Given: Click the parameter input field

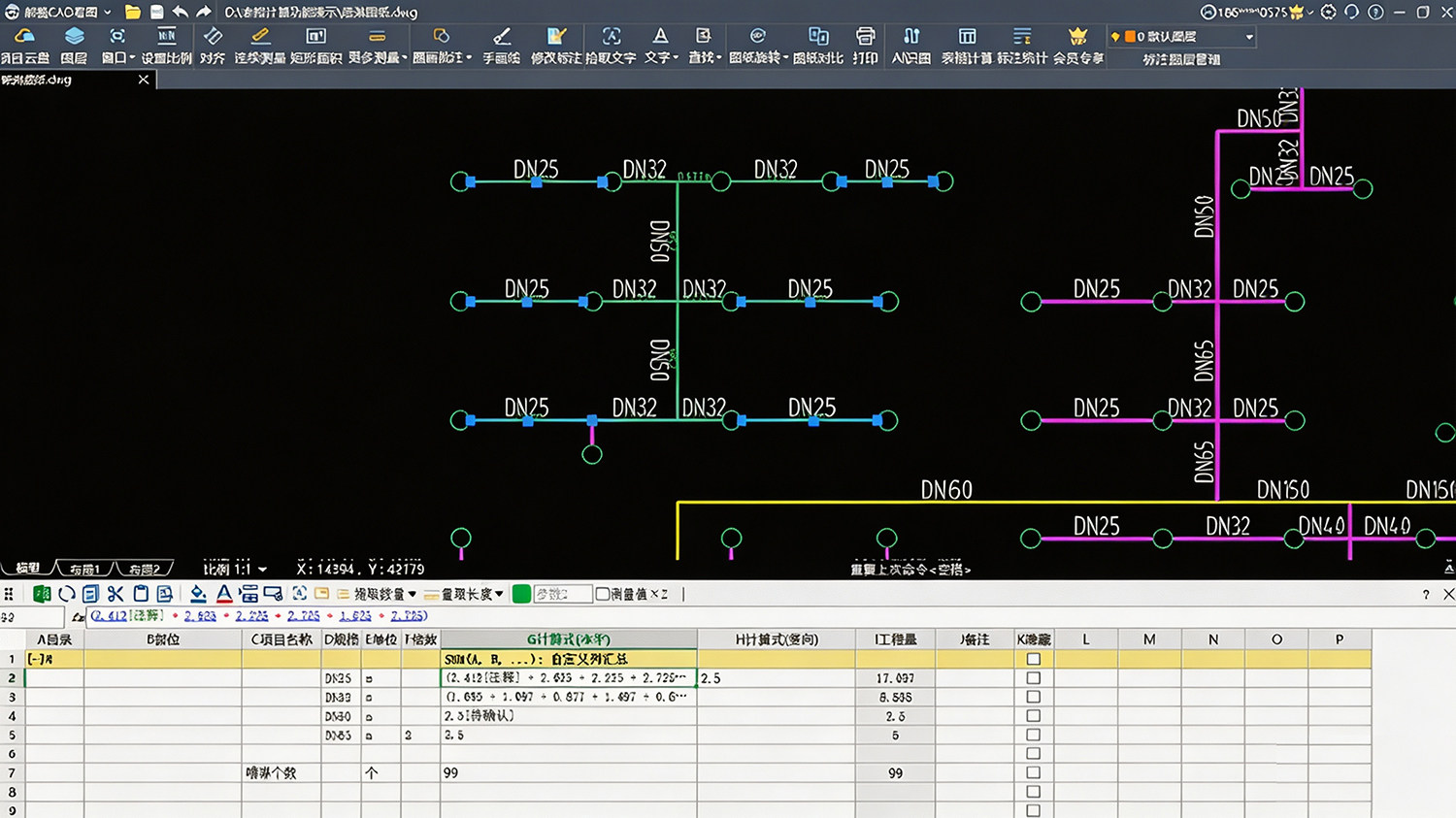Looking at the screenshot, I should [x=562, y=594].
